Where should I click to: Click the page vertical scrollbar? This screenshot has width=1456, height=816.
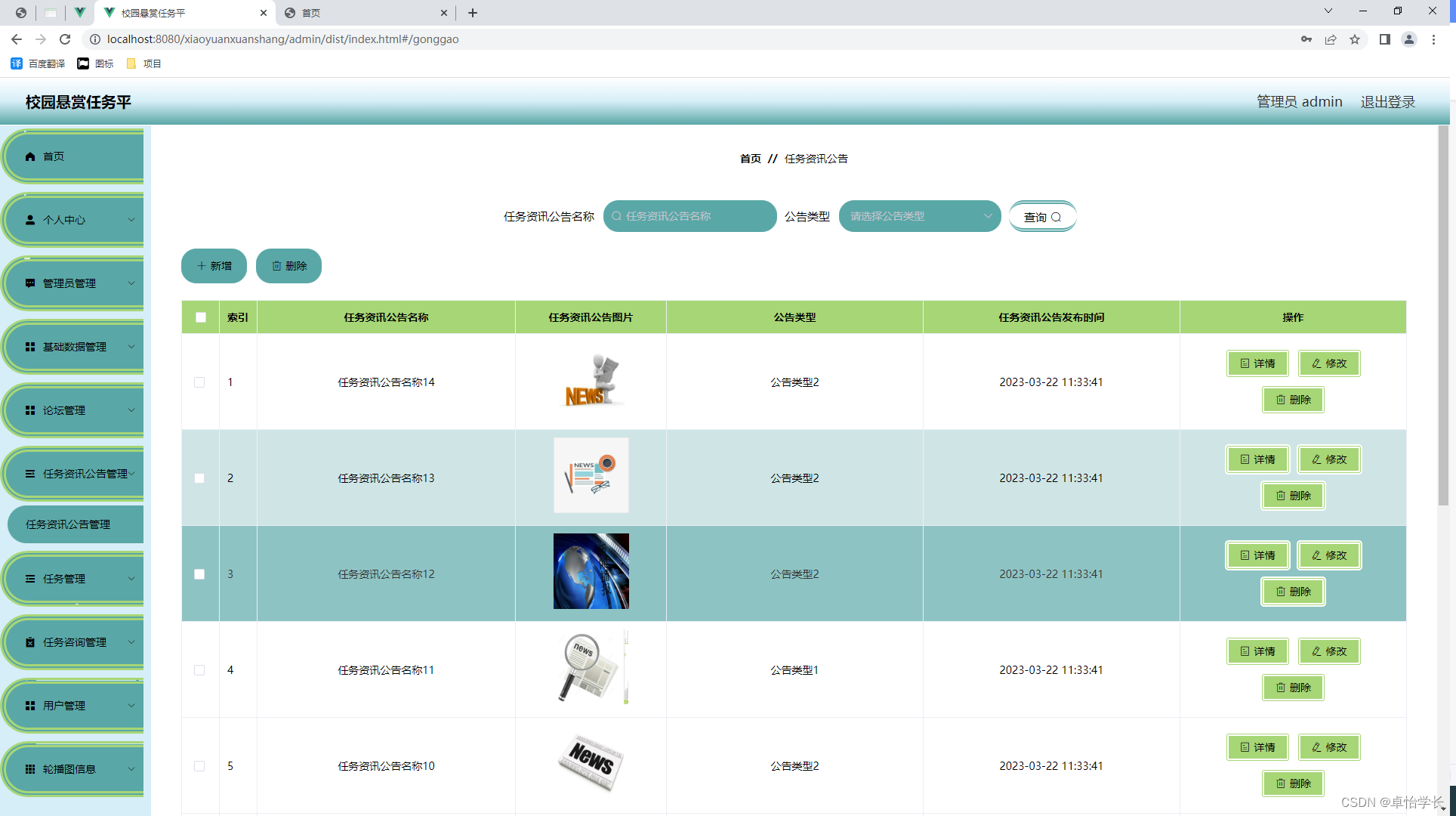(1443, 317)
